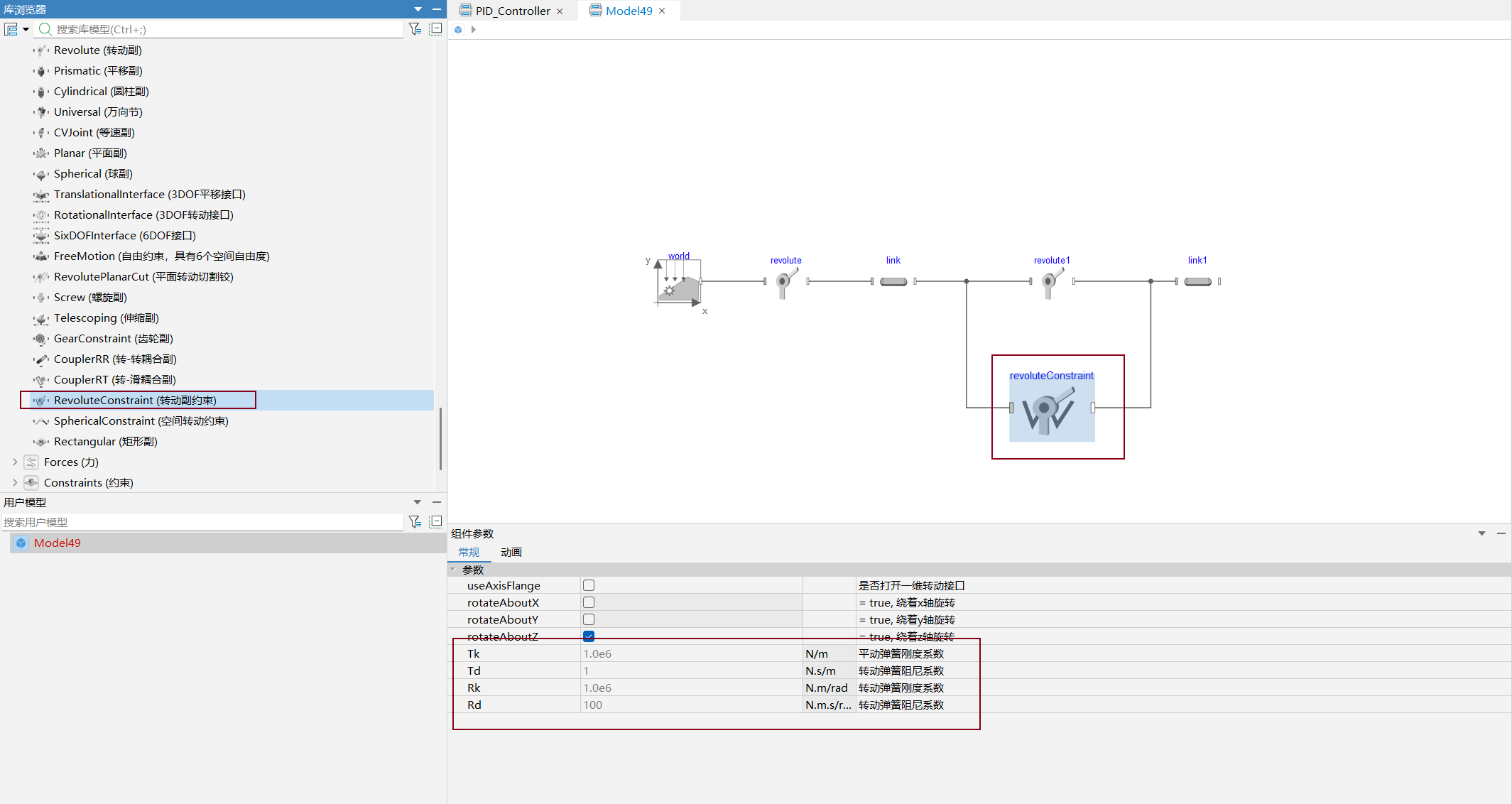
Task: Select the Universal joint icon
Action: point(41,112)
